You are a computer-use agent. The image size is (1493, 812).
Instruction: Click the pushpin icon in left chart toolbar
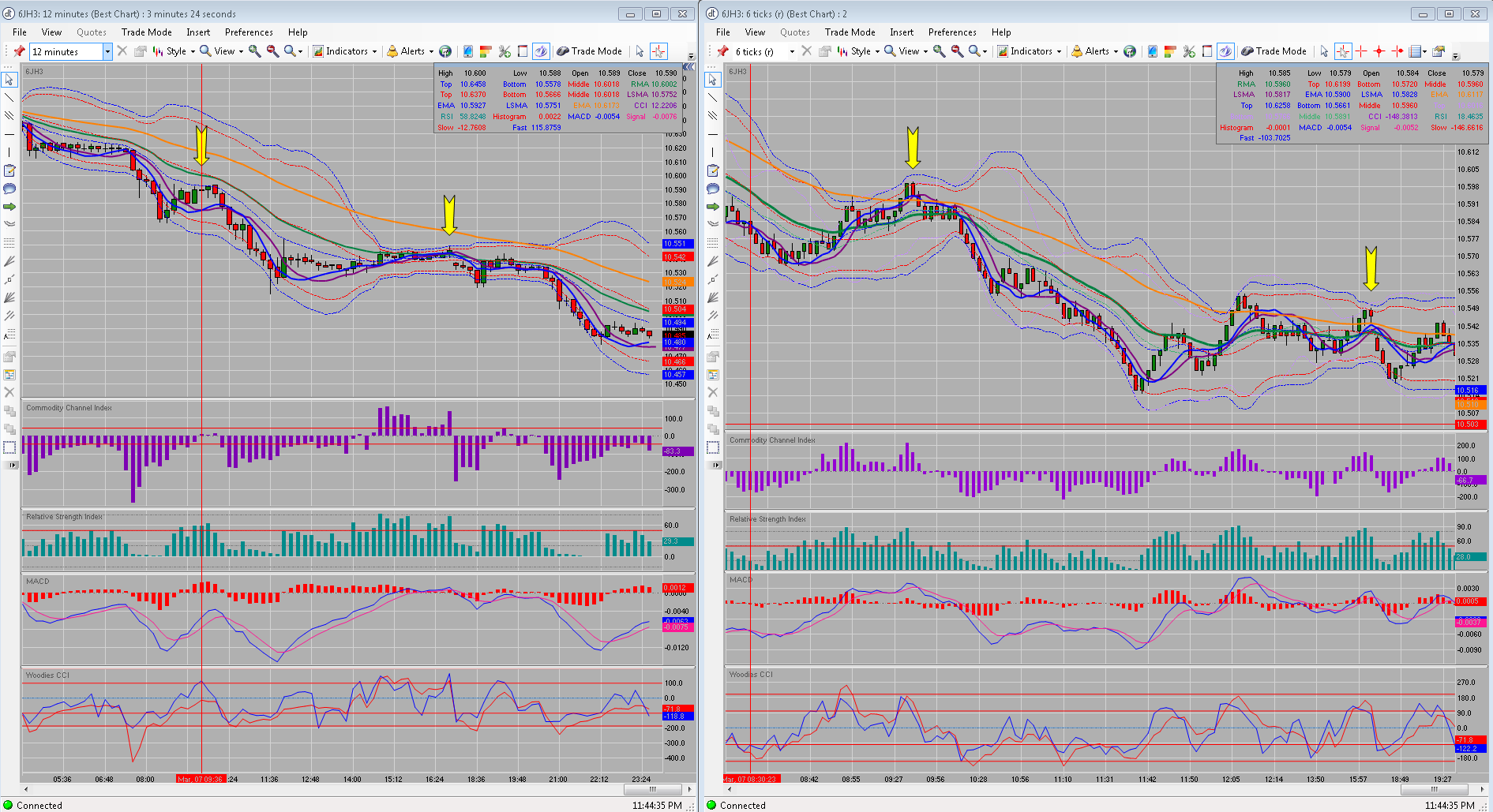tap(19, 51)
